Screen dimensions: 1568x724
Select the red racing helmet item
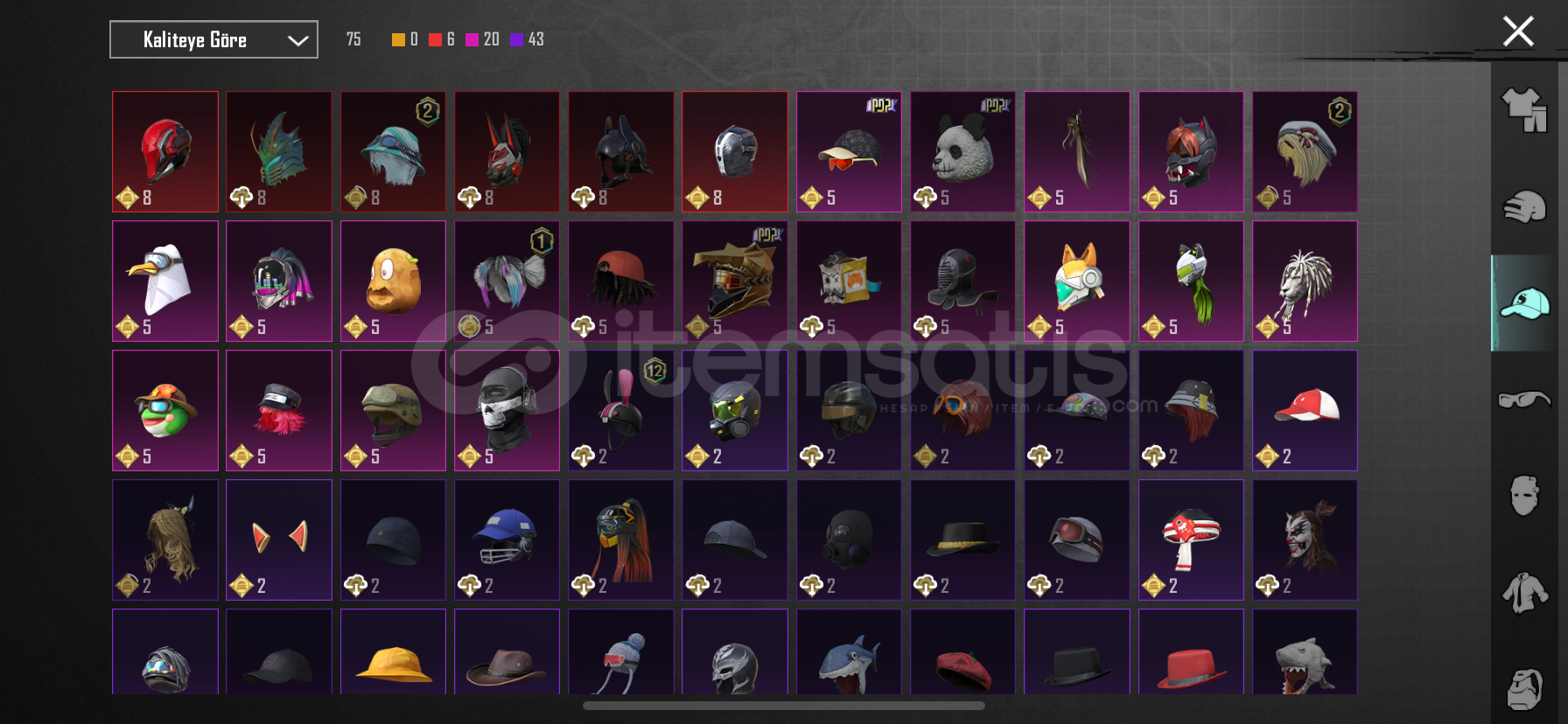[x=165, y=151]
